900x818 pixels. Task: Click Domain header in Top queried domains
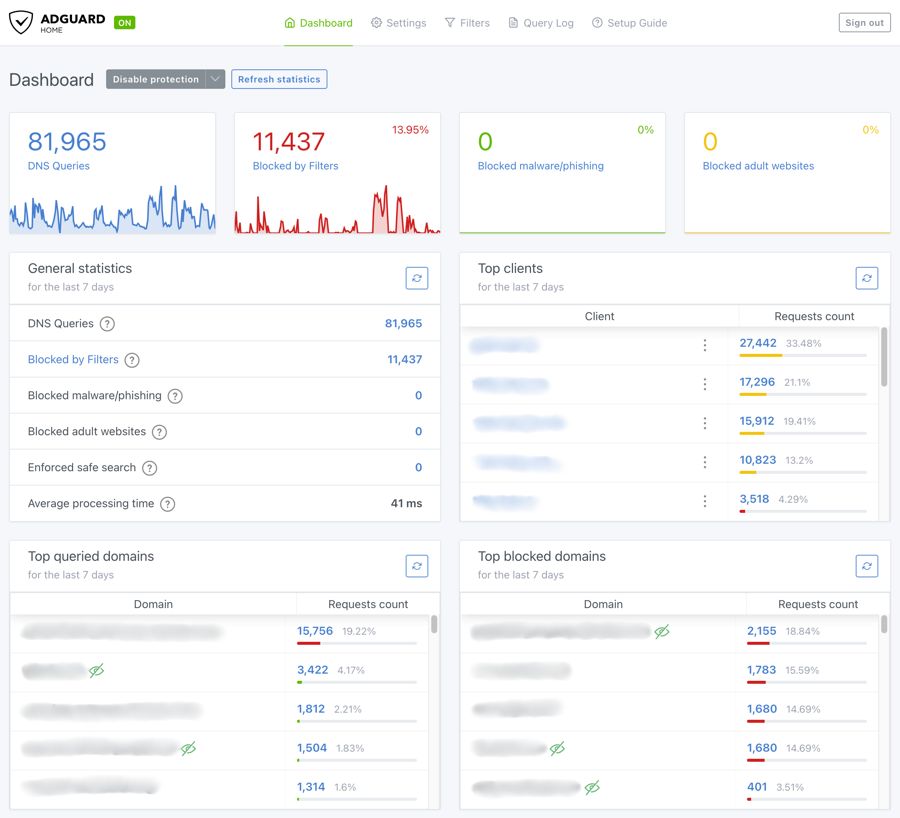click(153, 604)
